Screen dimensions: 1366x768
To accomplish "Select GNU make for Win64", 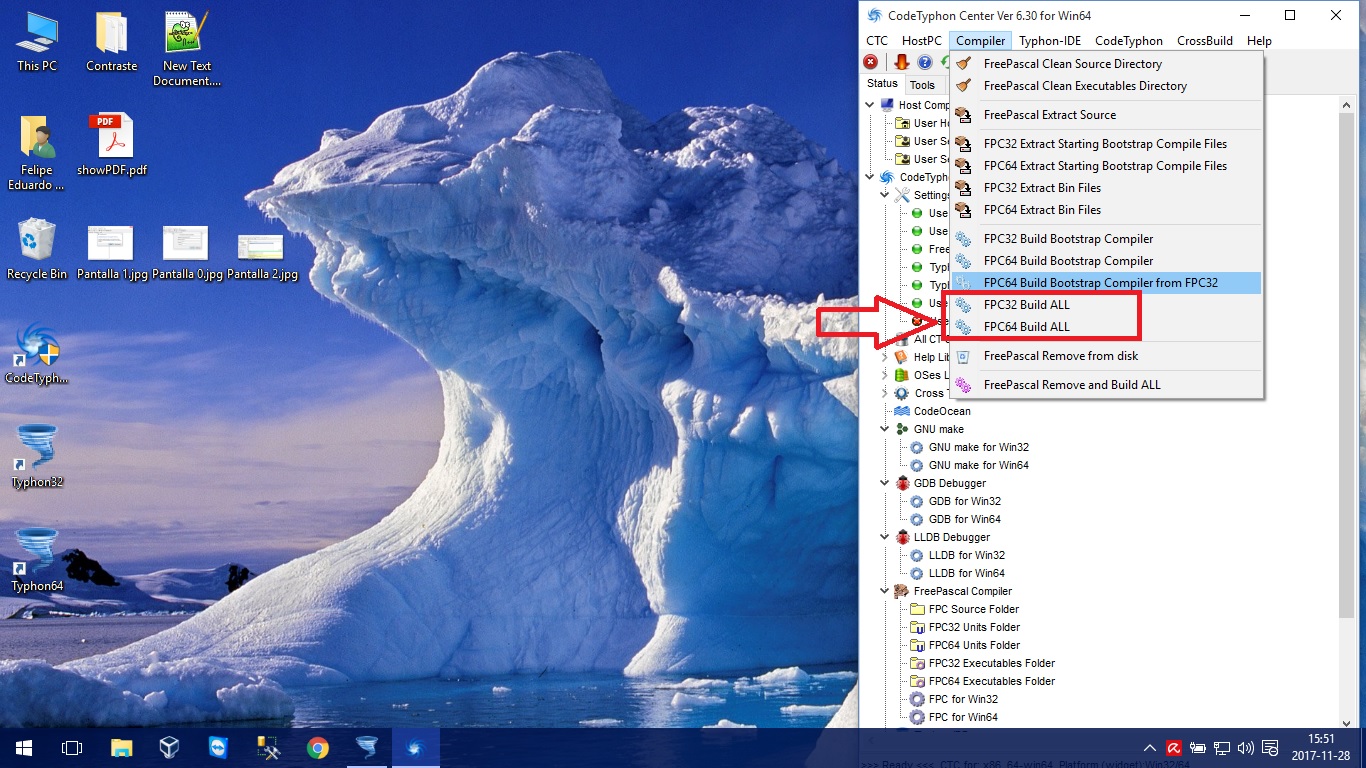I will click(x=978, y=465).
